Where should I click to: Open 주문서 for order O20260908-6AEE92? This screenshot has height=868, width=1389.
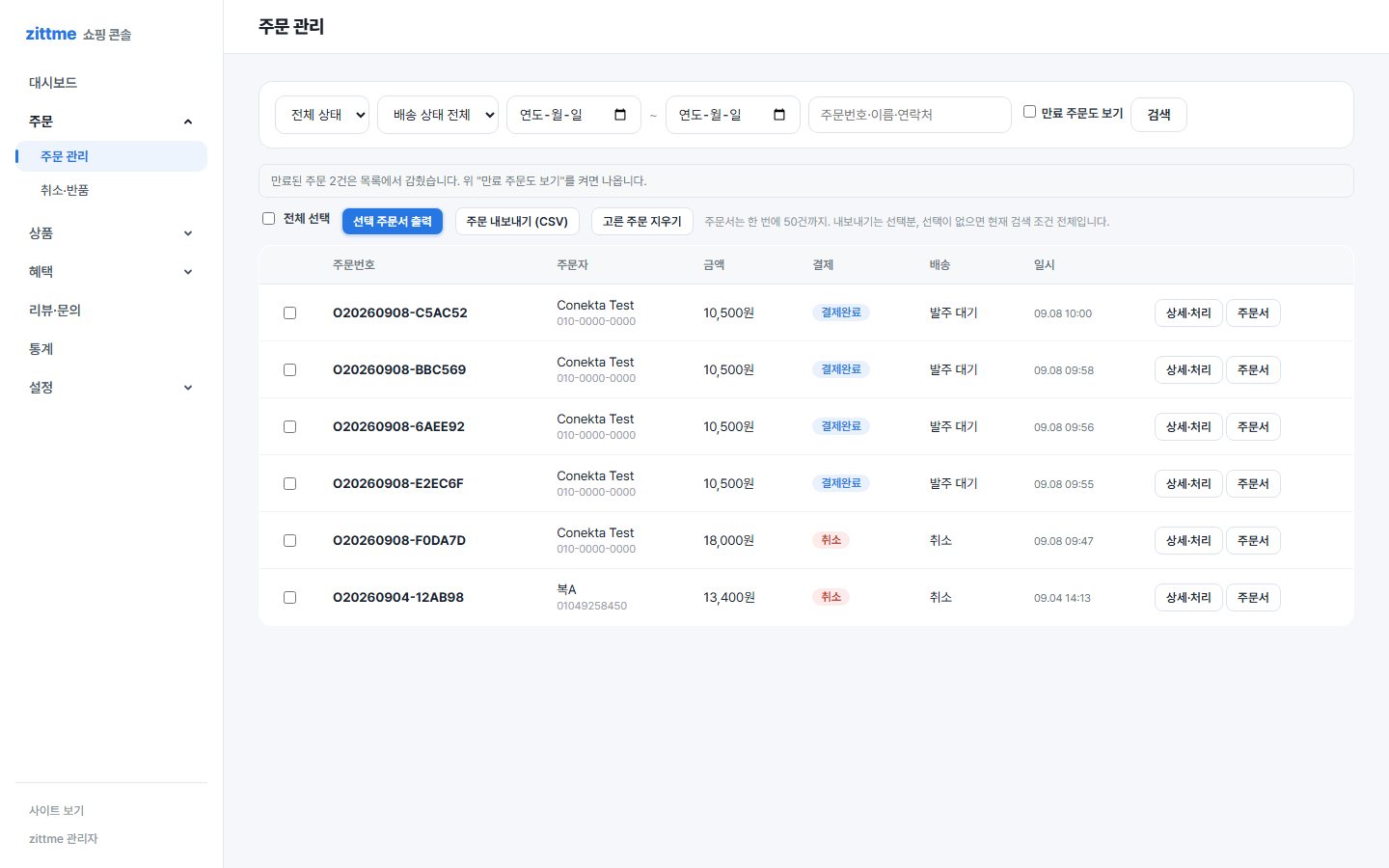click(1253, 427)
